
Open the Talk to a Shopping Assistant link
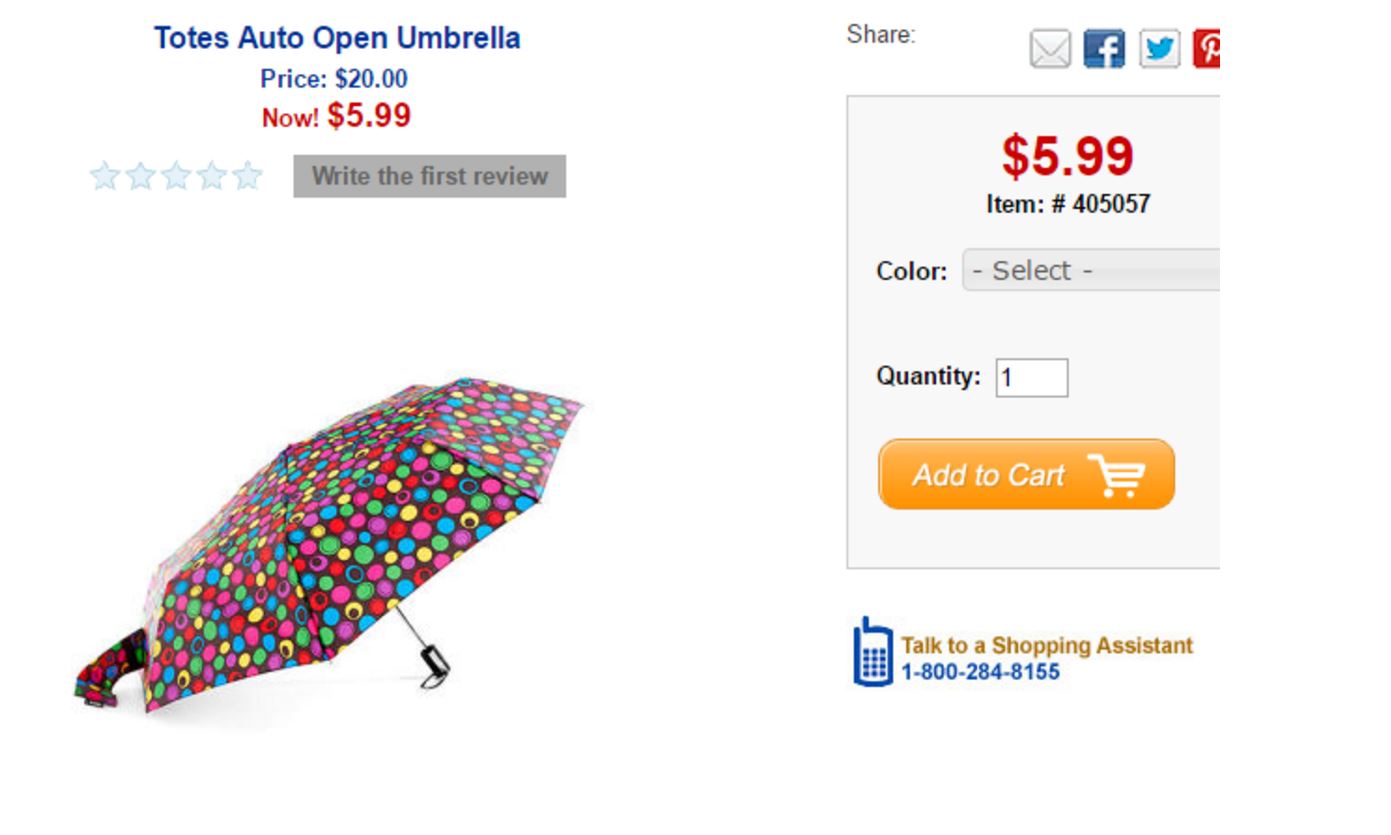point(1046,646)
